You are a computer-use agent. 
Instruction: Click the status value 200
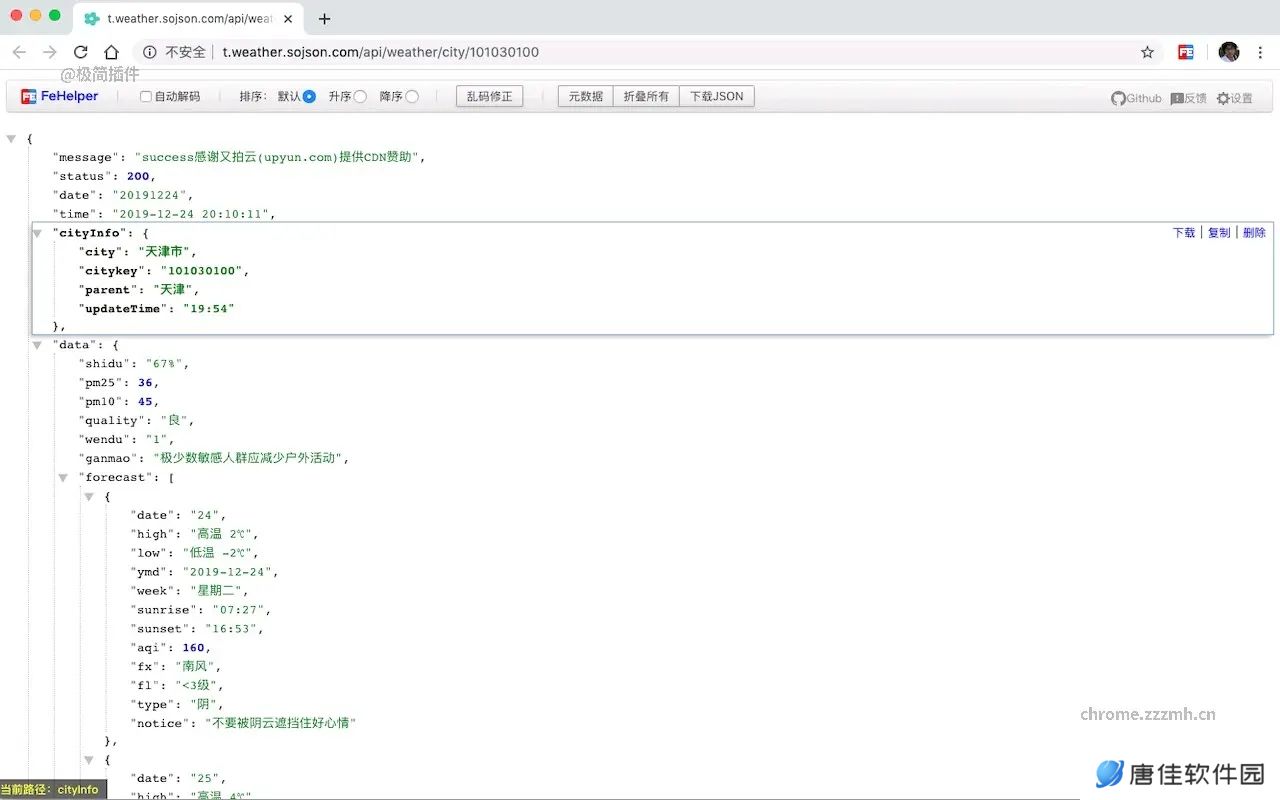pos(138,176)
